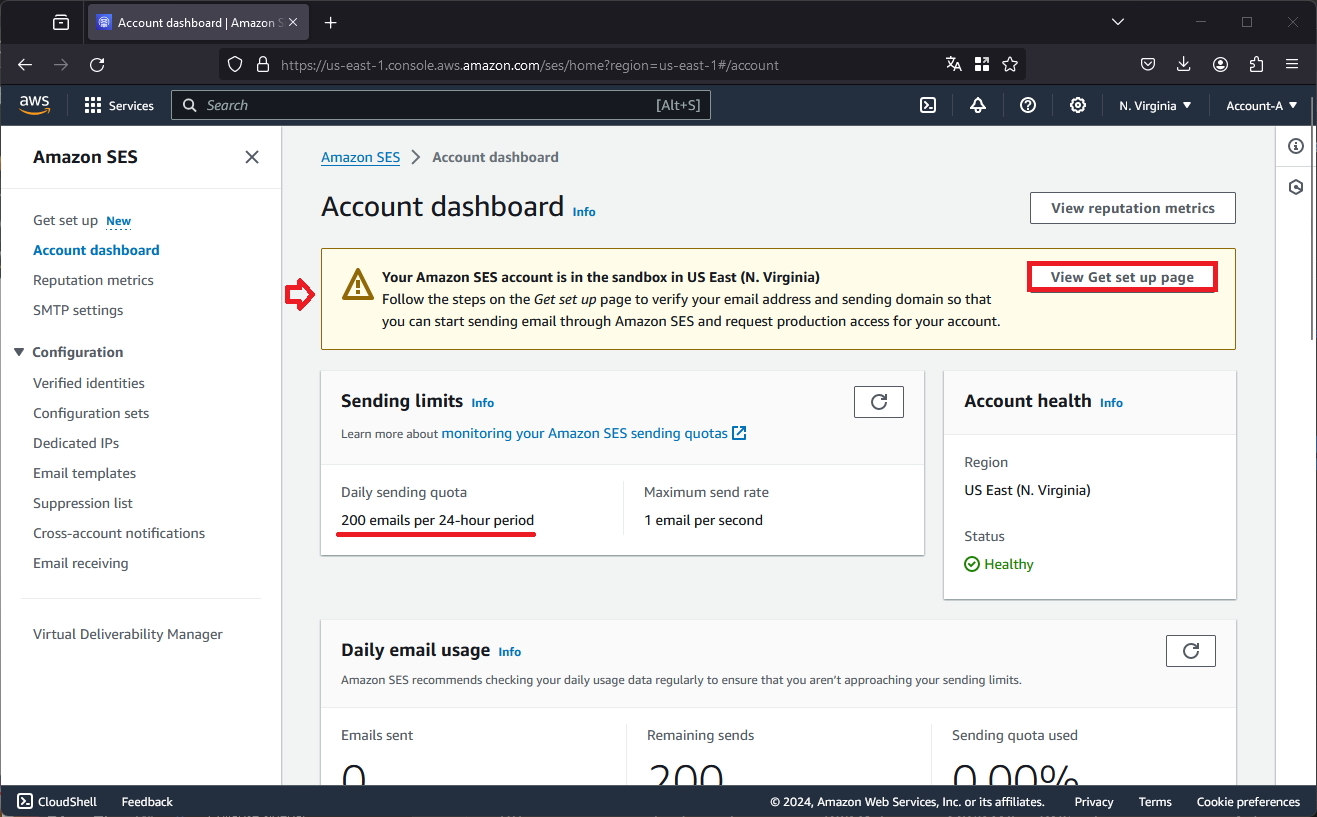Open the info panel icon on right rail
1317x817 pixels.
pos(1296,146)
